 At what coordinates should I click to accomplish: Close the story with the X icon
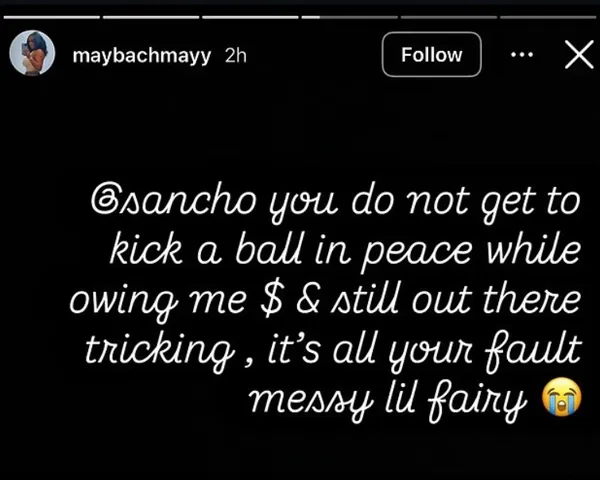578,55
